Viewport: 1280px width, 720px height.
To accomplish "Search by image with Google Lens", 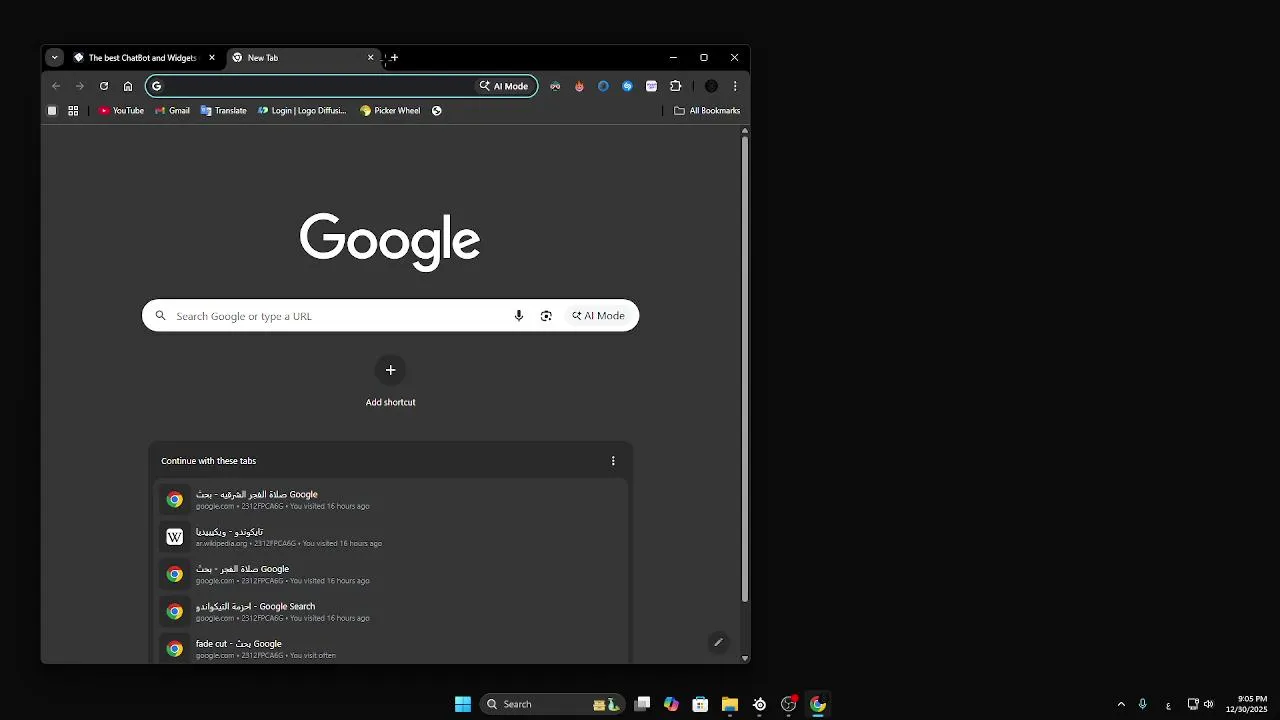I will click(546, 316).
